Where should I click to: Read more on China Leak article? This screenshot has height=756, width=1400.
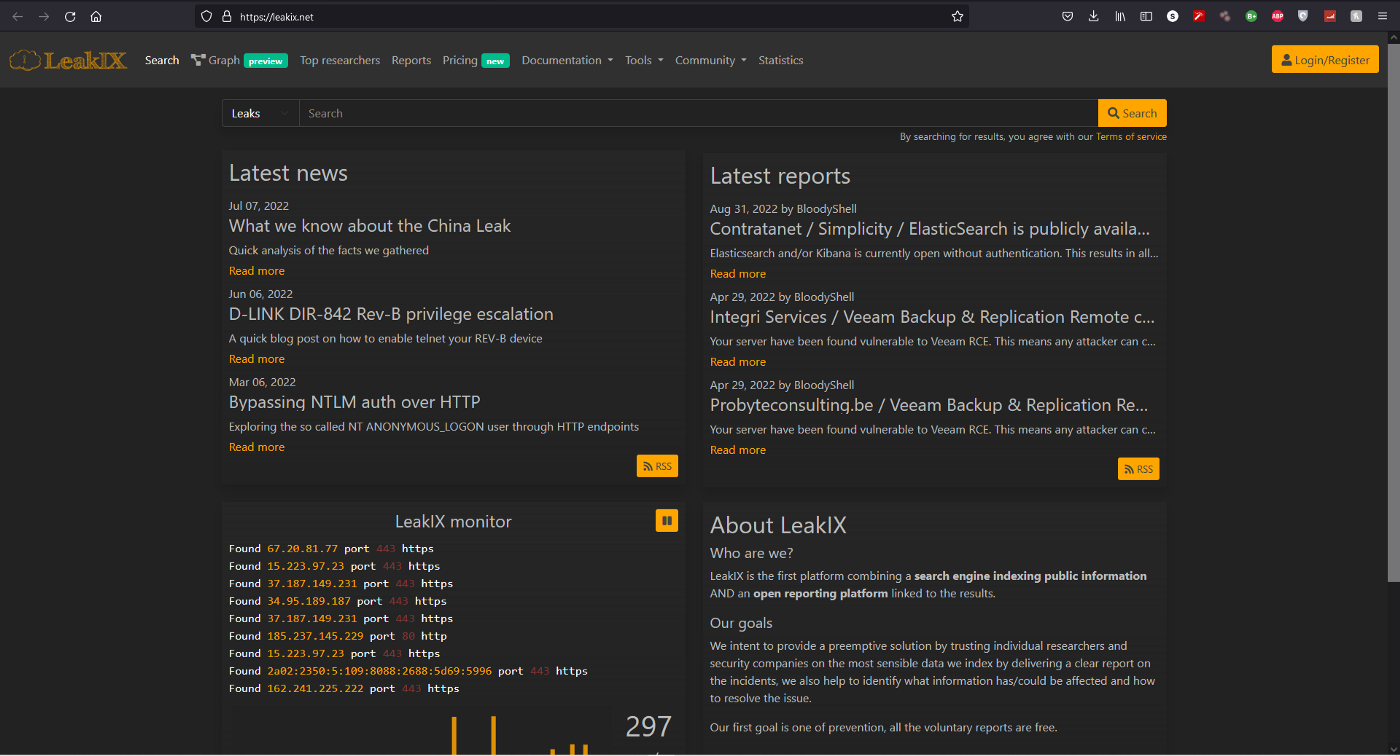tap(257, 271)
